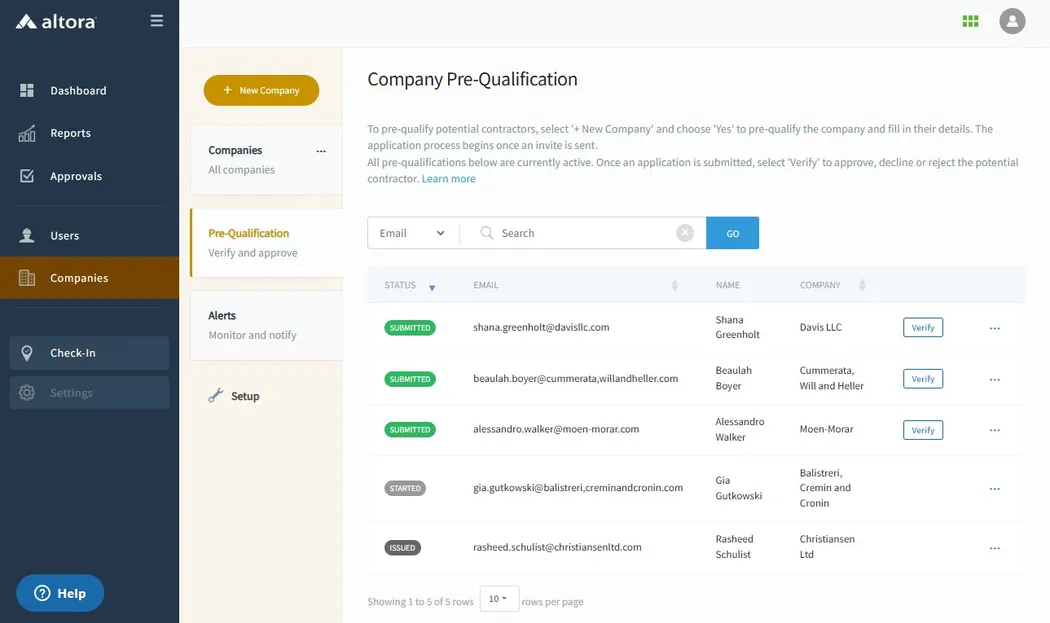This screenshot has height=623, width=1050.
Task: Click company name Davis LLC
Action: click(820, 328)
